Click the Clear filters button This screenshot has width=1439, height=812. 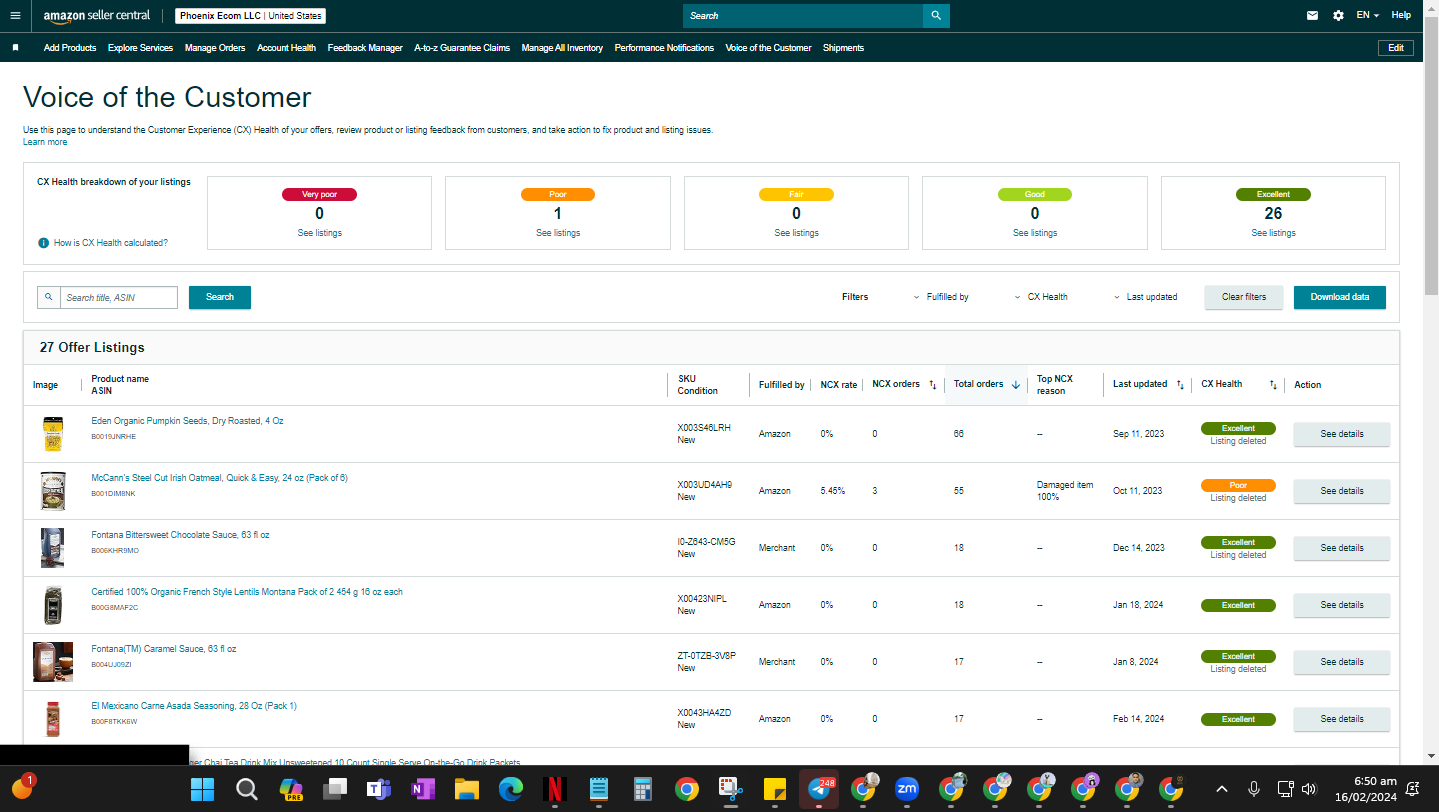1244,297
